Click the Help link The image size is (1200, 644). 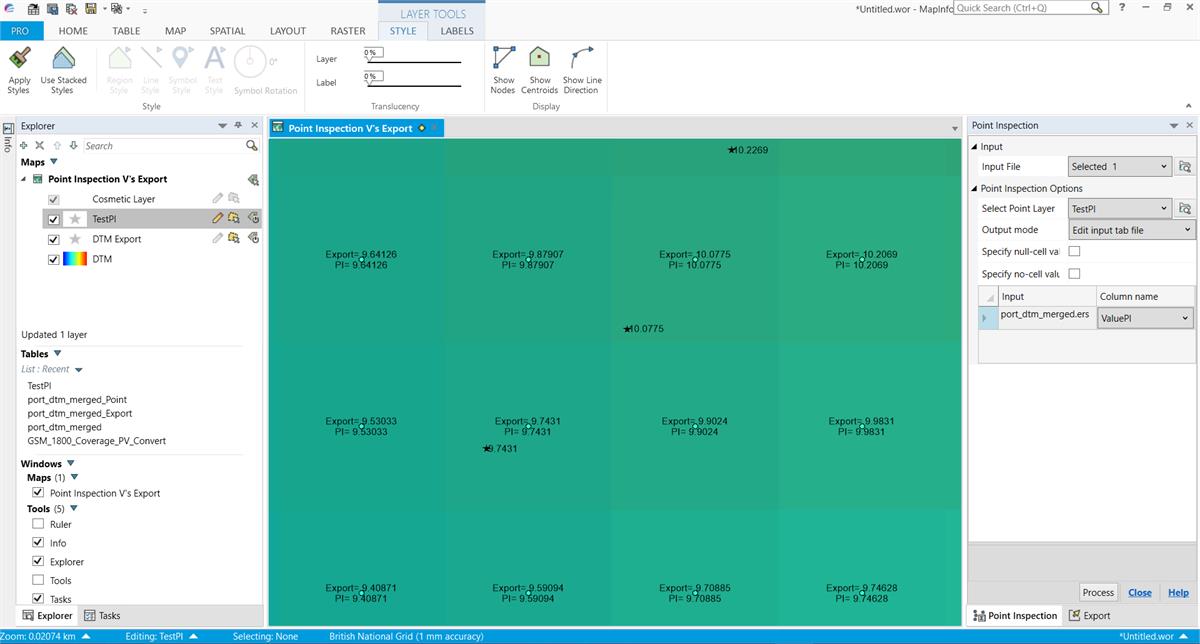tap(1178, 592)
